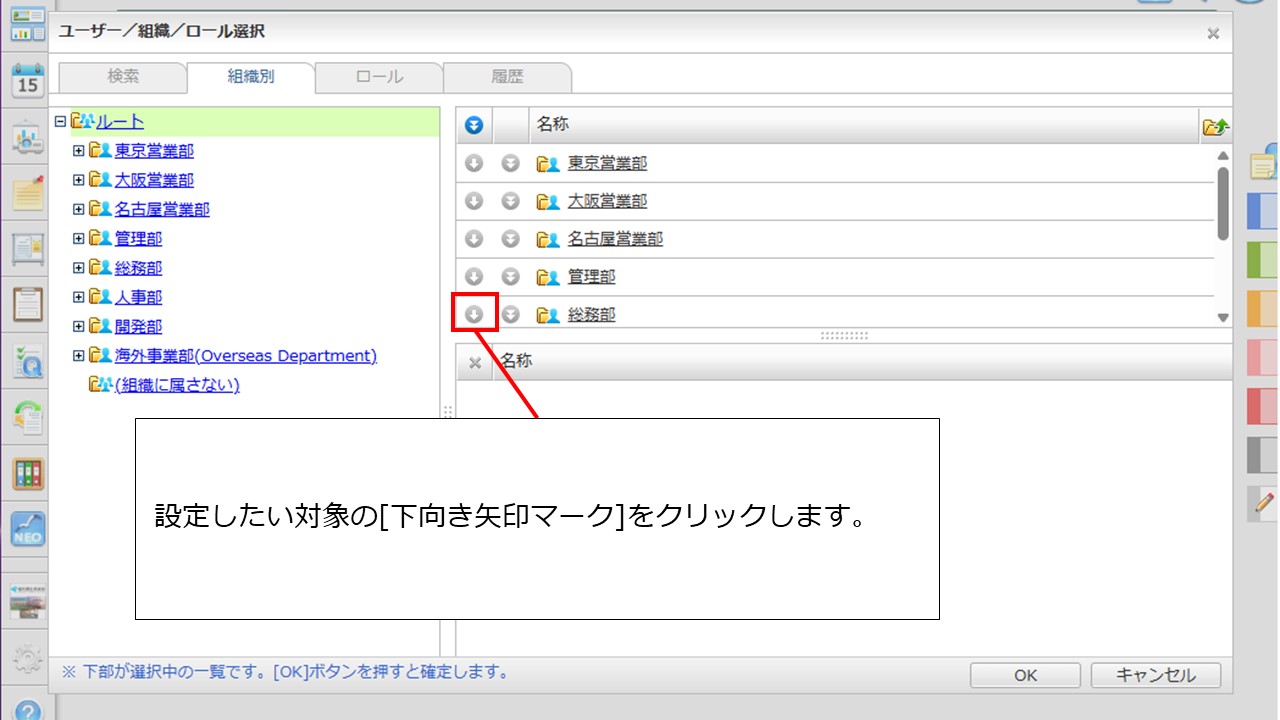
Task: Click the キャンセル button
Action: [x=1155, y=675]
